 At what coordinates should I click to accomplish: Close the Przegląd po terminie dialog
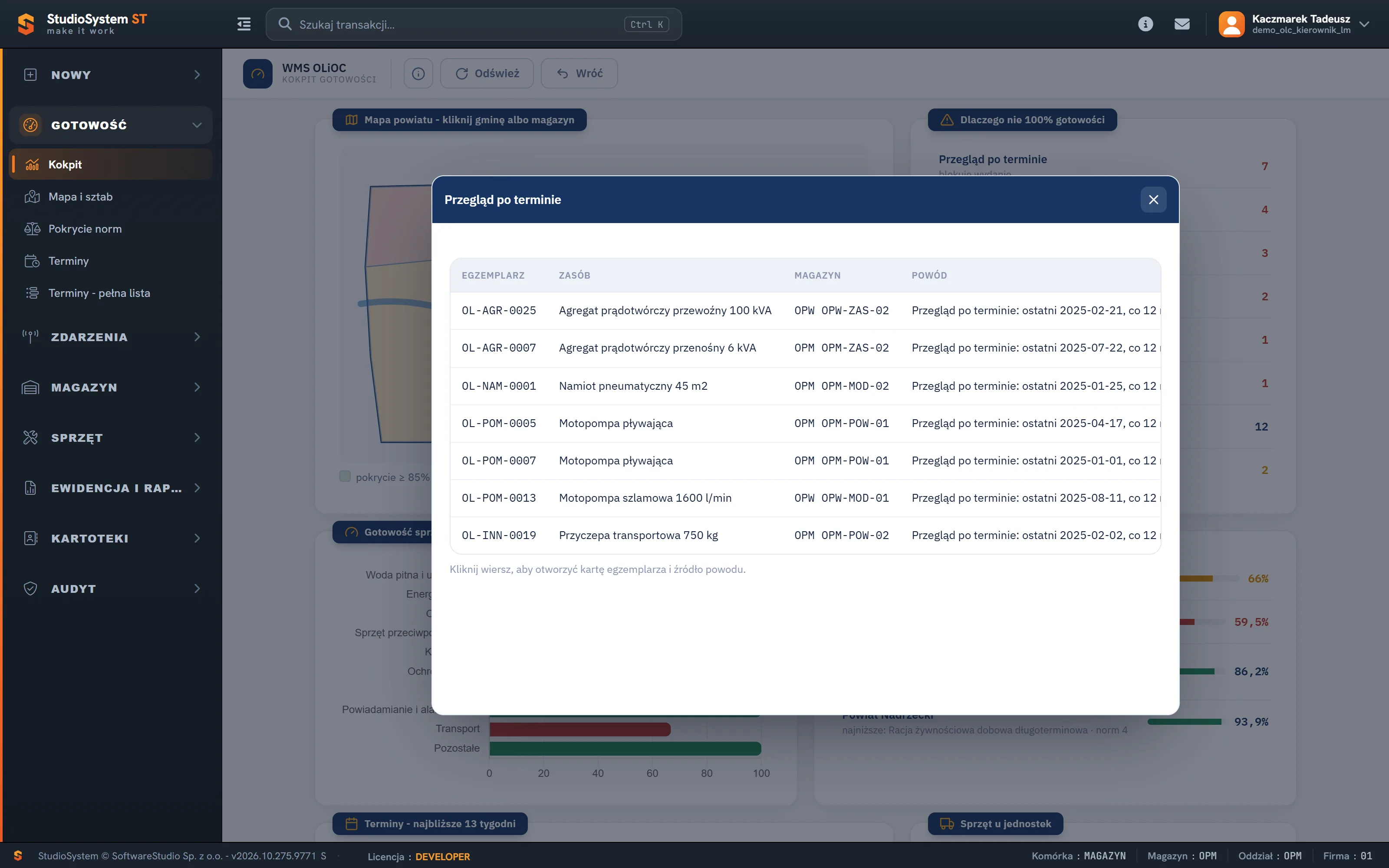(1153, 200)
